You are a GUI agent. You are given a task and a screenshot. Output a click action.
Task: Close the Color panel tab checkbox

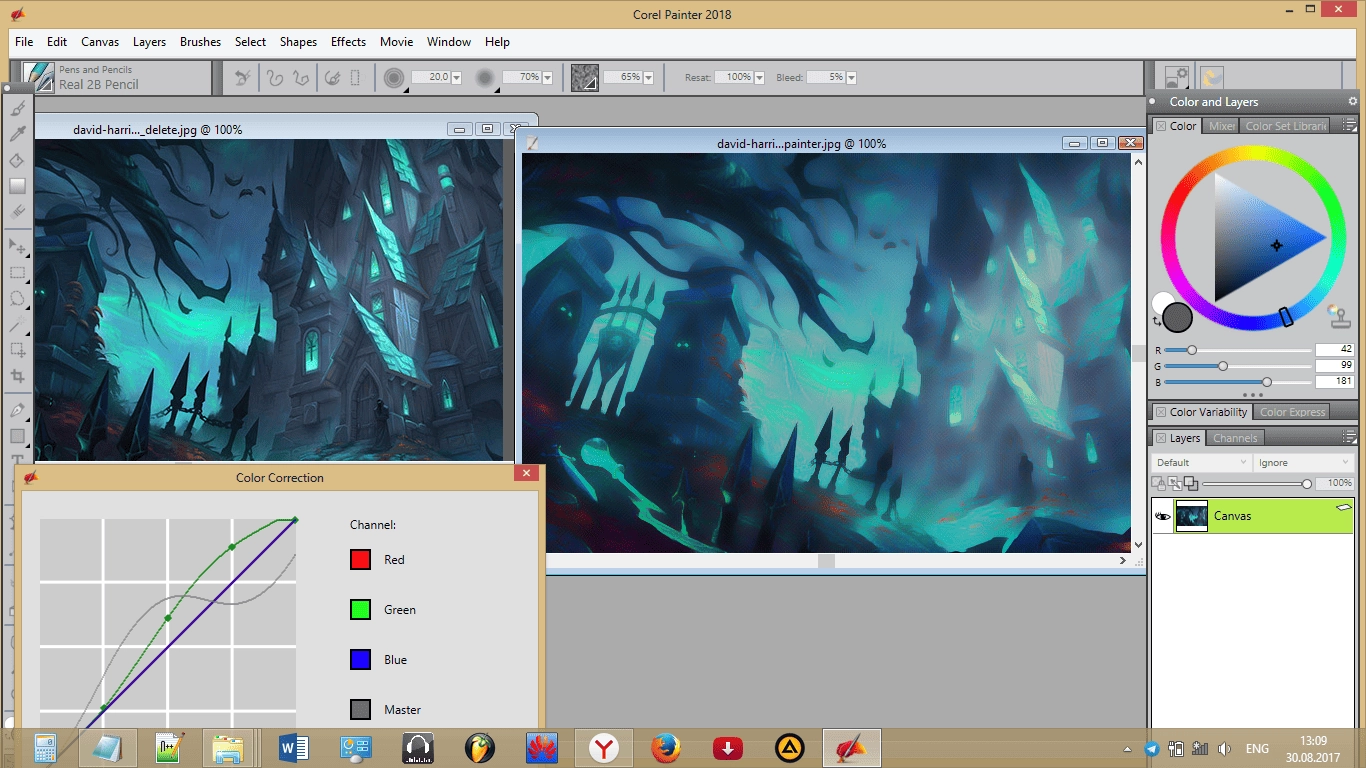[1161, 126]
